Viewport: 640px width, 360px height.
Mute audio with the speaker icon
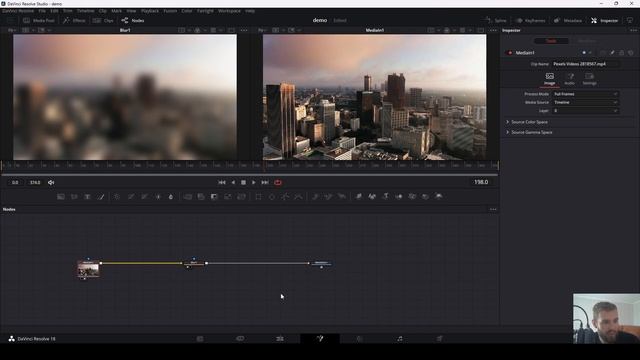51,182
